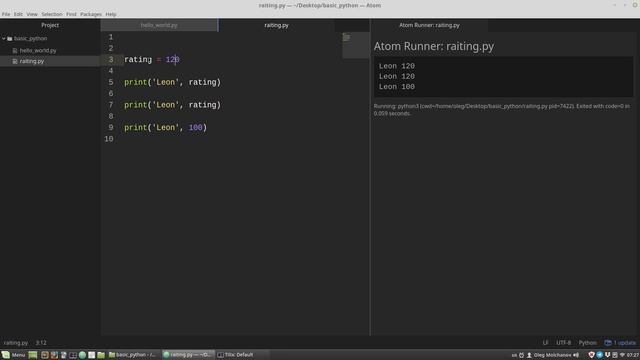Image resolution: width=640 pixels, height=360 pixels.
Task: Click the Mint logo icon on taskbar
Action: click(x=6, y=355)
